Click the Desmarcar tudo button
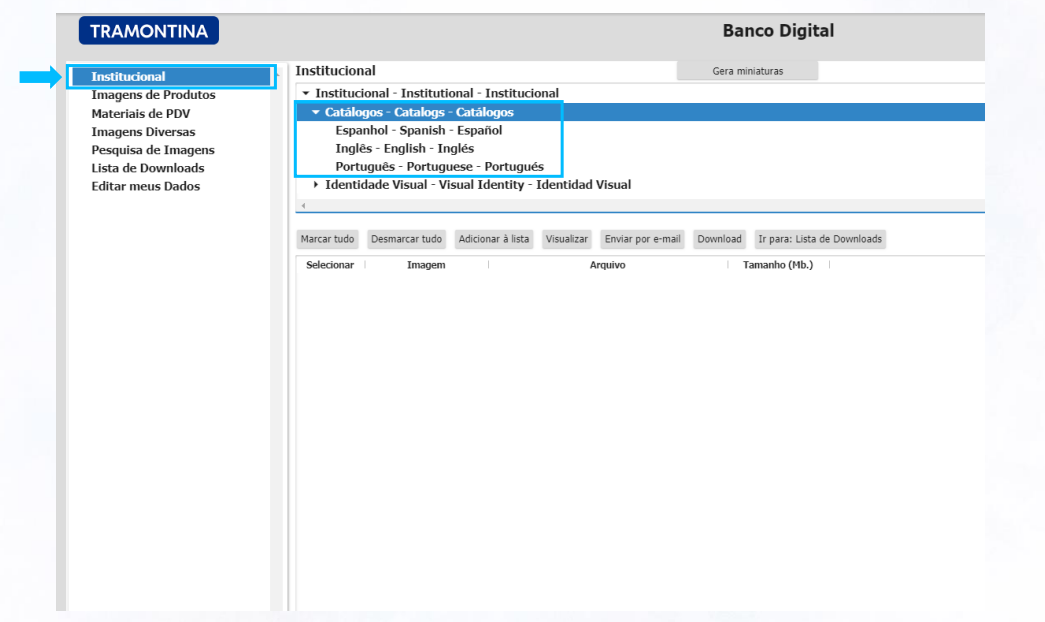1045x622 pixels. coord(406,239)
